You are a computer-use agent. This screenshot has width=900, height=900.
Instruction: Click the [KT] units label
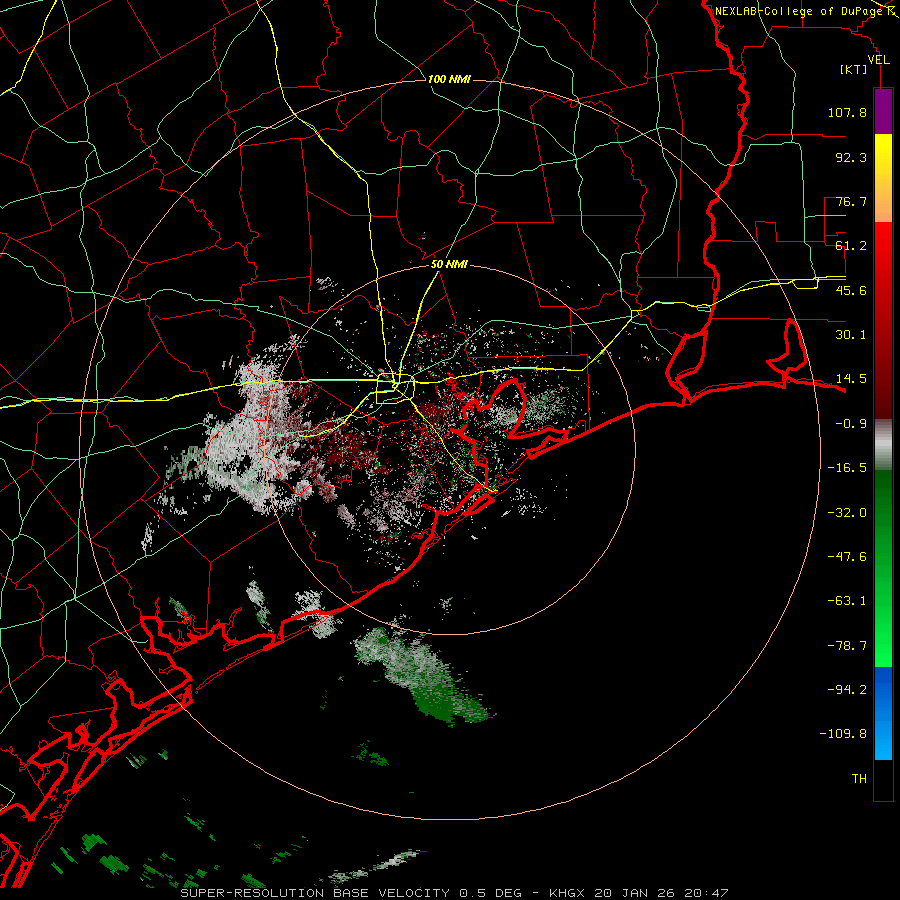854,70
